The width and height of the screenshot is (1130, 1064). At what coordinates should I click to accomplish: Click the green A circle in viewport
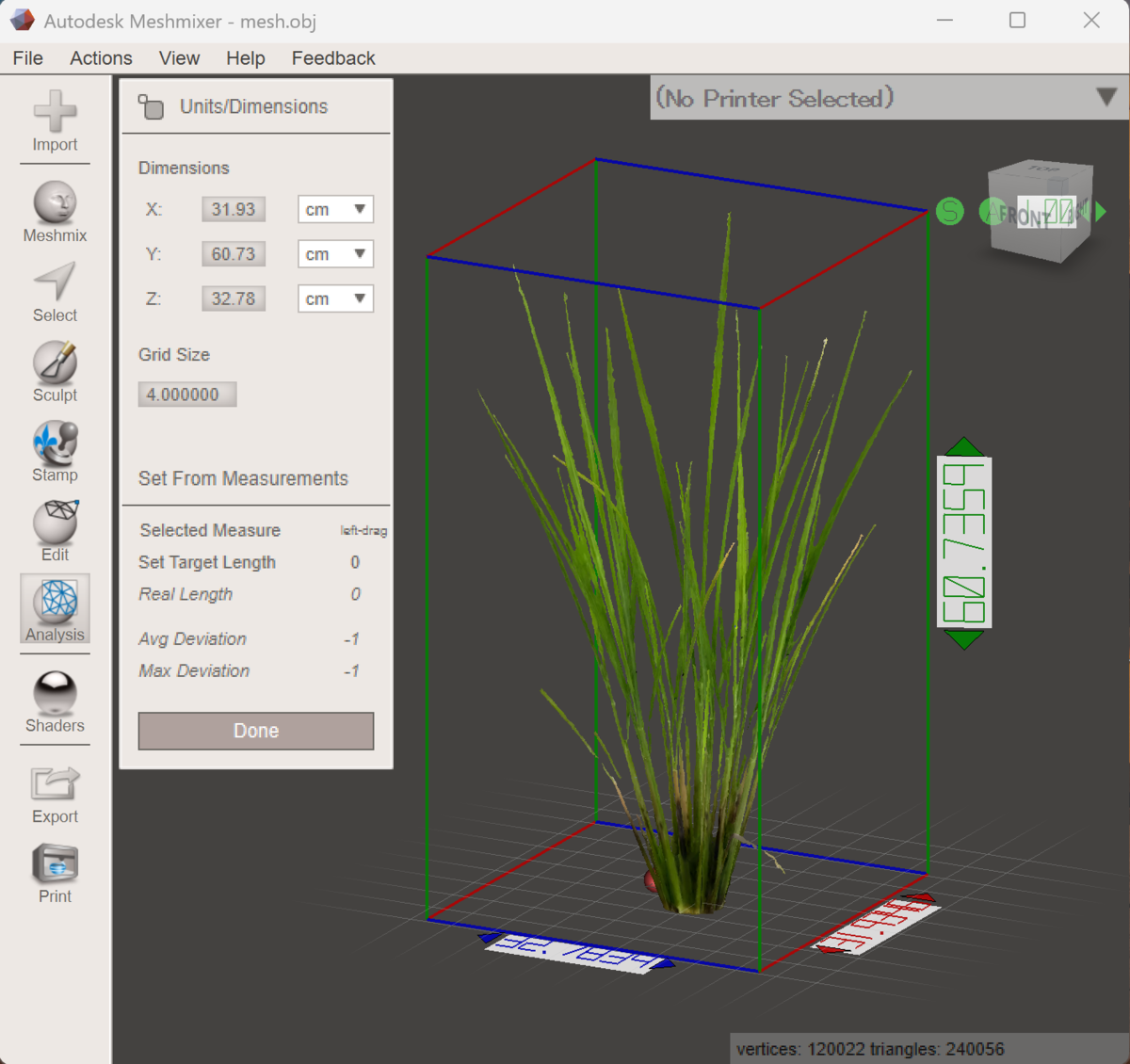tap(993, 212)
